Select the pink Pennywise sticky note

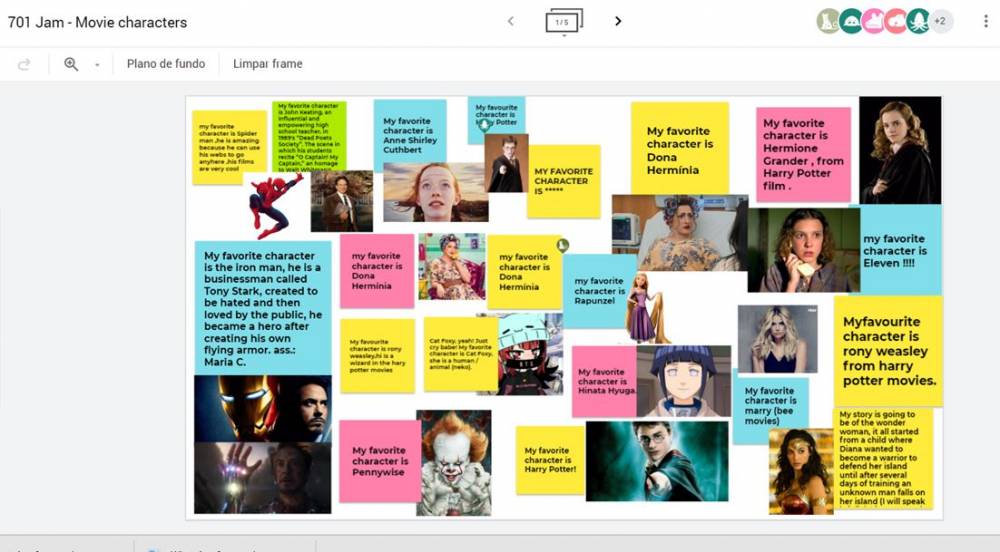[x=379, y=461]
